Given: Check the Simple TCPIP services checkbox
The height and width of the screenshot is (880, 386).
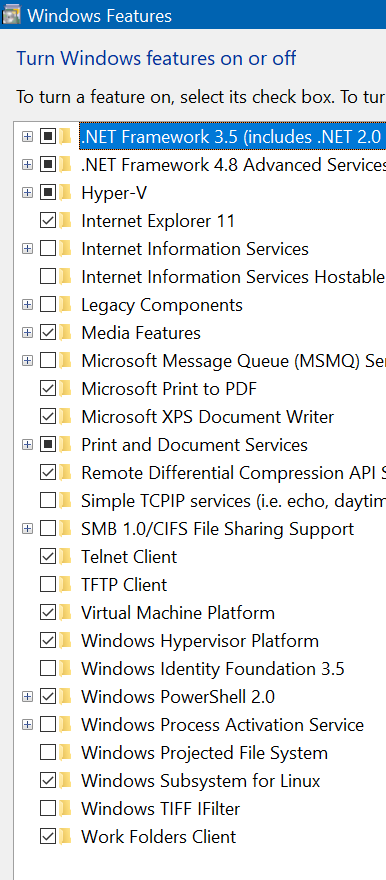Looking at the screenshot, I should click(x=48, y=501).
